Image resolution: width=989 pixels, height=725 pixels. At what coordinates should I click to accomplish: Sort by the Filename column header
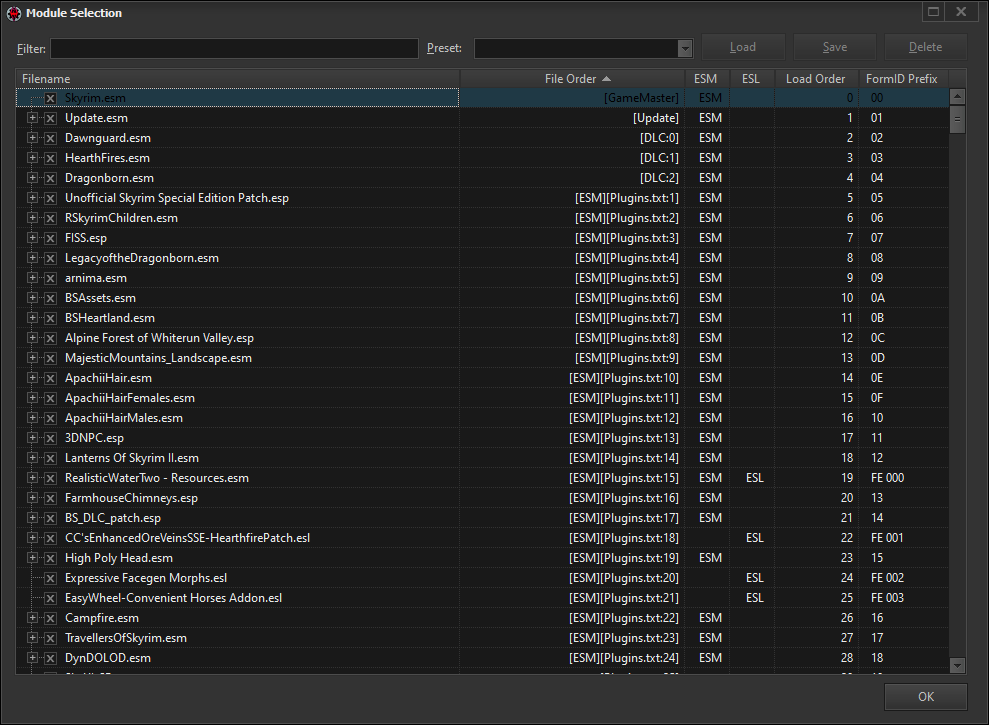point(238,79)
